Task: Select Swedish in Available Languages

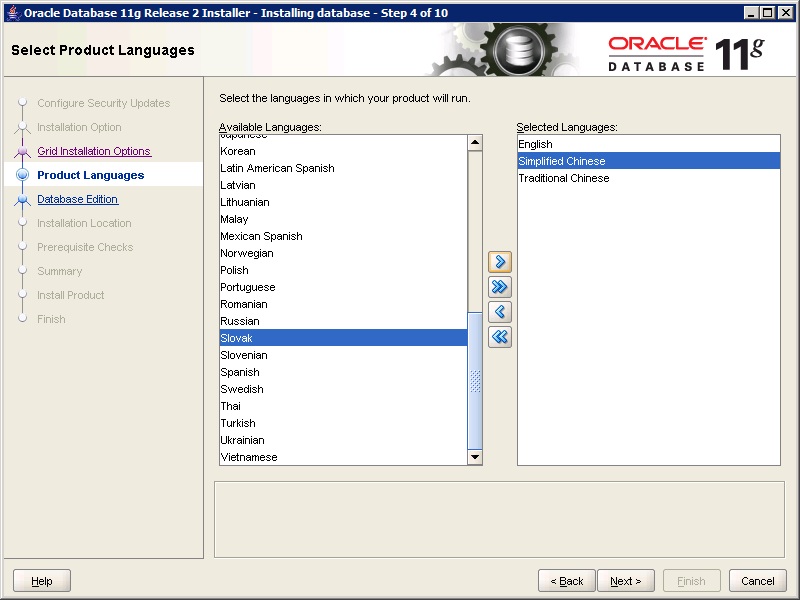Action: click(343, 389)
